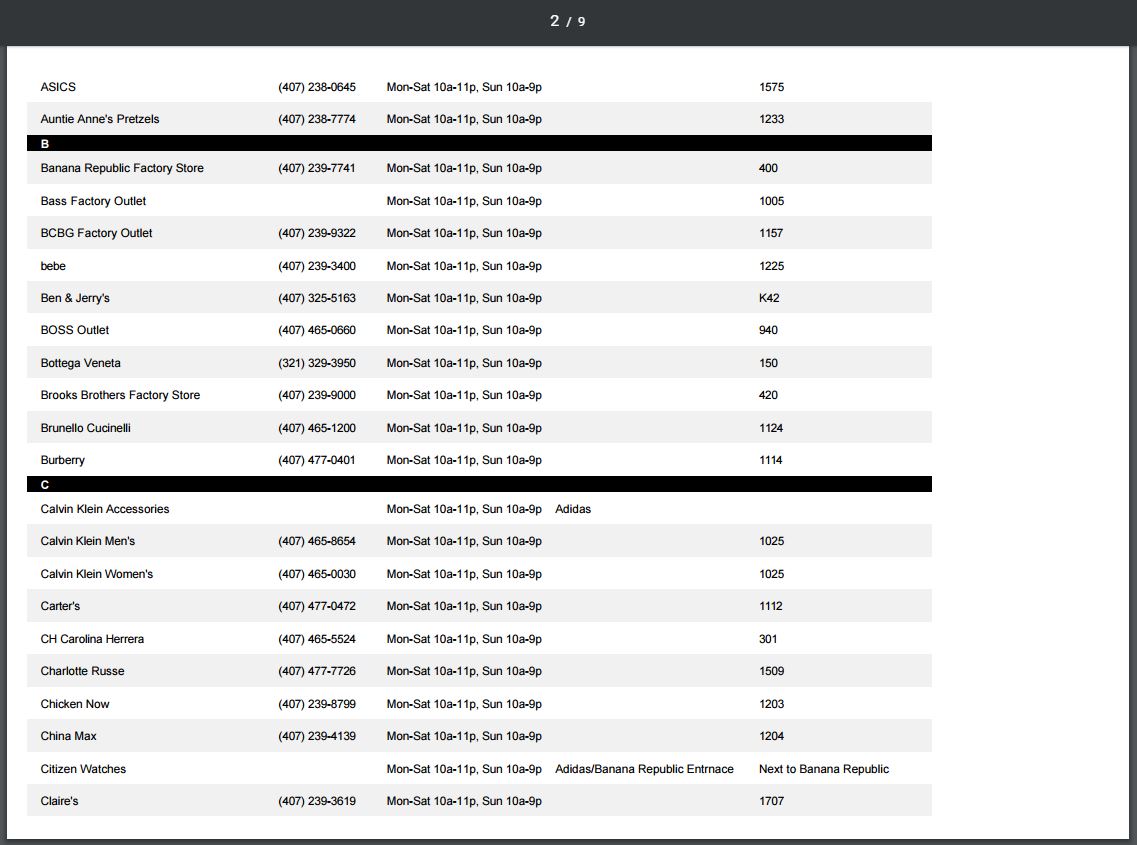1137x845 pixels.
Task: Click Brunello Cucinelli suite number 1124
Action: point(771,428)
